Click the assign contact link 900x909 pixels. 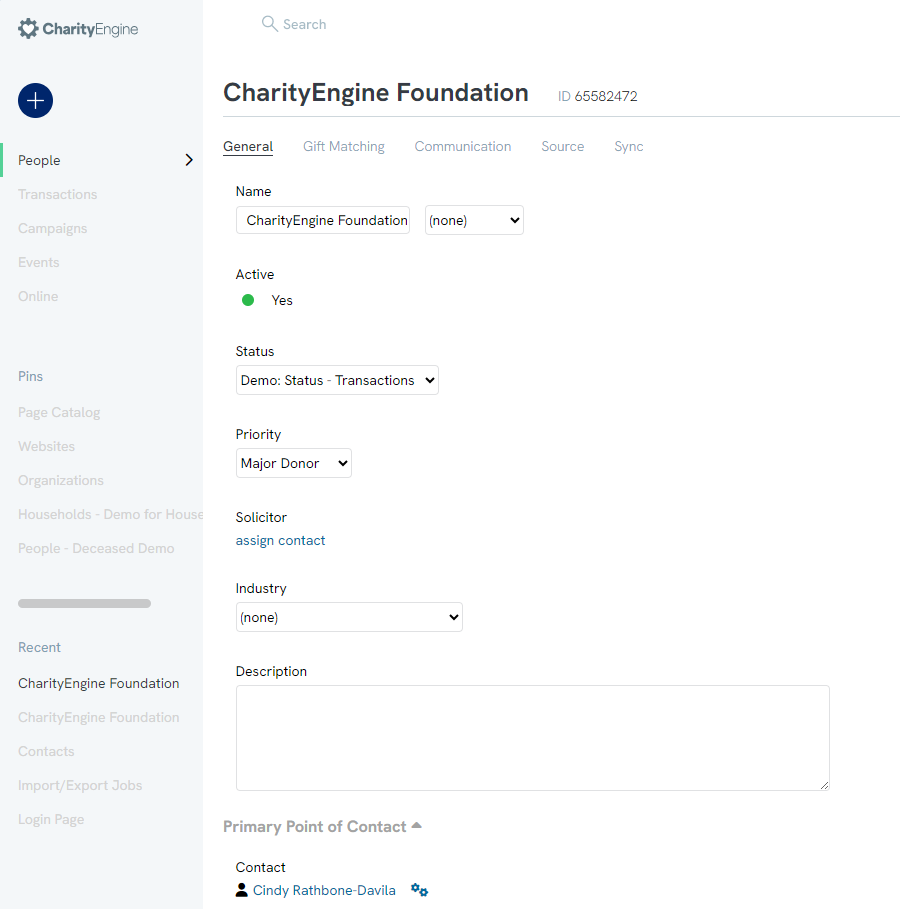(280, 540)
